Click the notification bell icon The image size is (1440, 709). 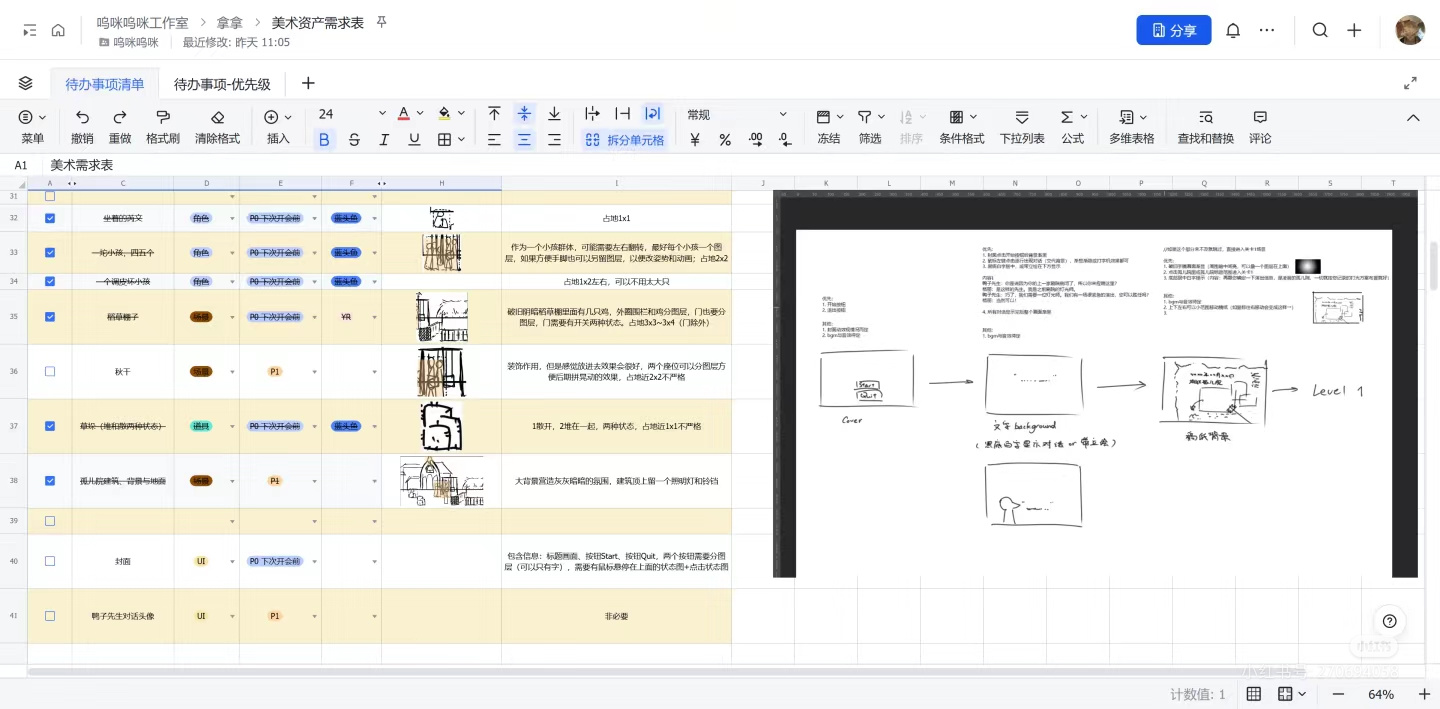click(1233, 30)
